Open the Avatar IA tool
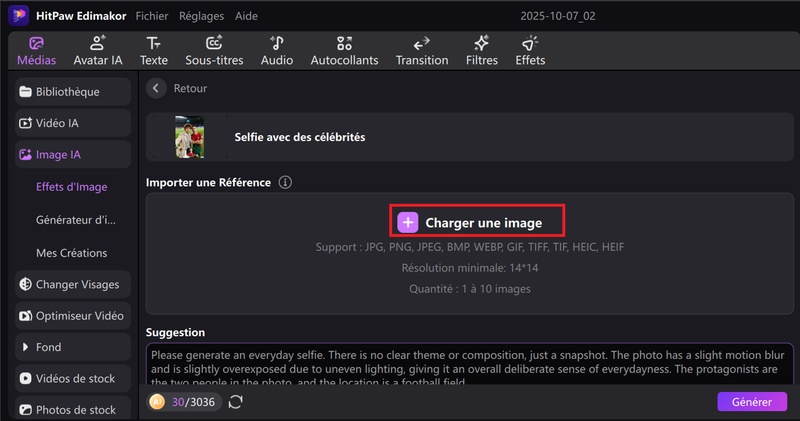The image size is (800, 421). coord(98,51)
